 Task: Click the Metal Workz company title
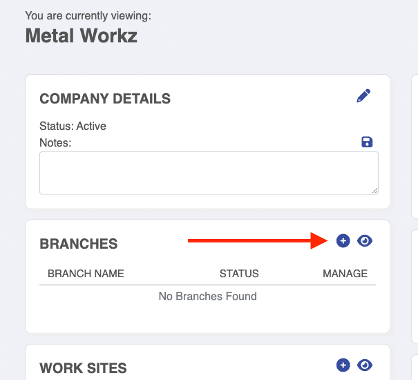point(81,35)
